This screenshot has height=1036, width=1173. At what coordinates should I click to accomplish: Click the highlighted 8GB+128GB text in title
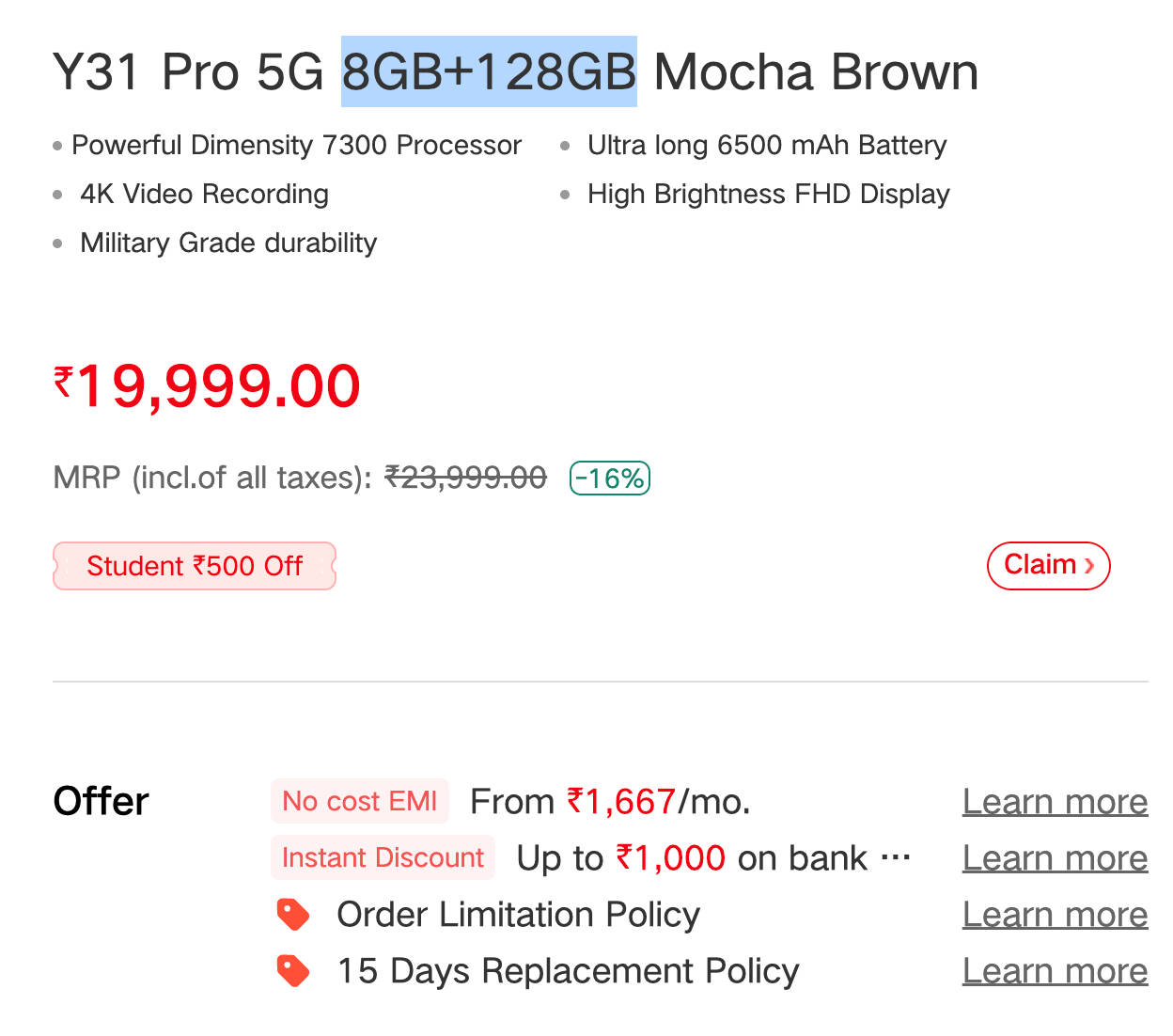point(489,71)
